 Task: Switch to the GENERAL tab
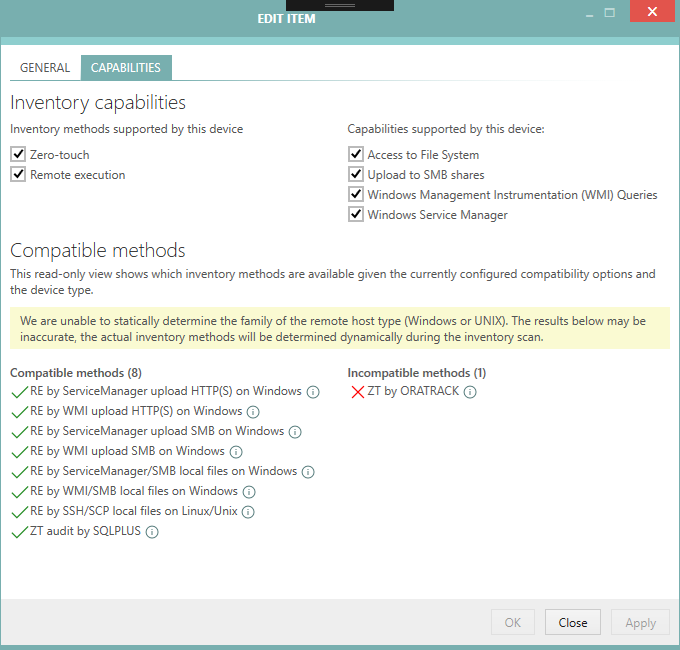pos(45,68)
